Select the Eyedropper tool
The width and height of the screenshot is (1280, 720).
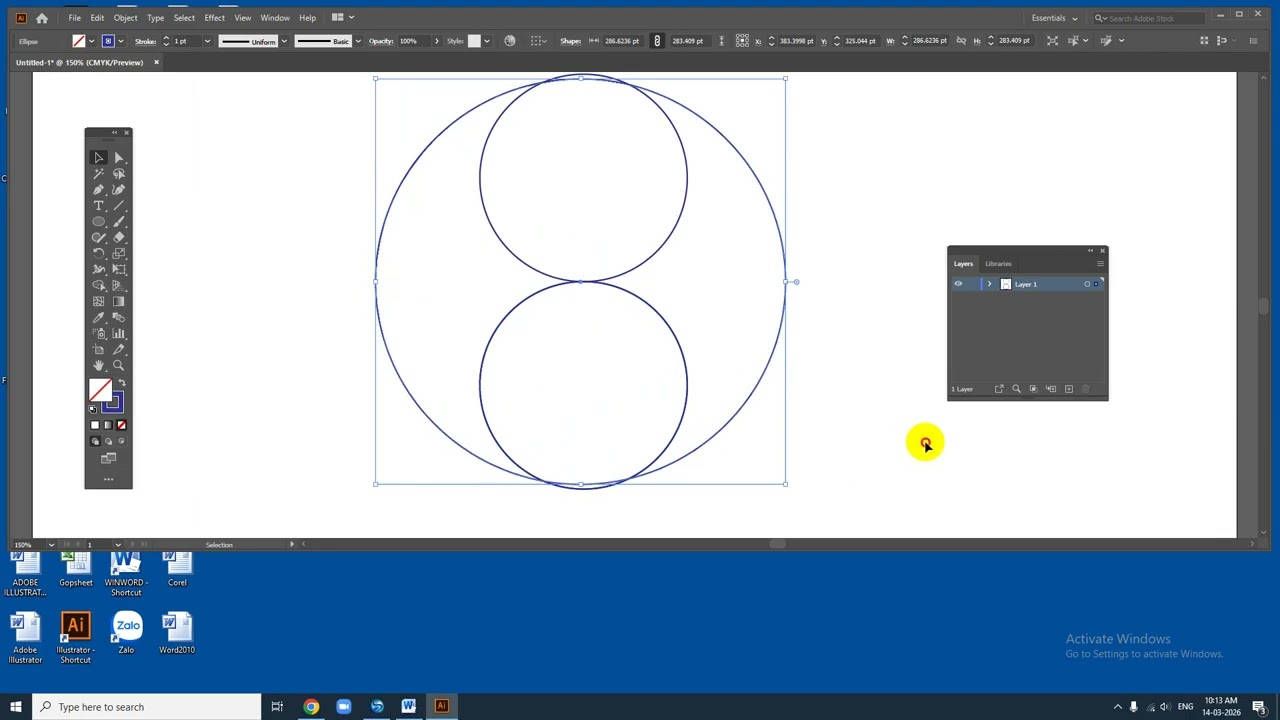[98, 318]
